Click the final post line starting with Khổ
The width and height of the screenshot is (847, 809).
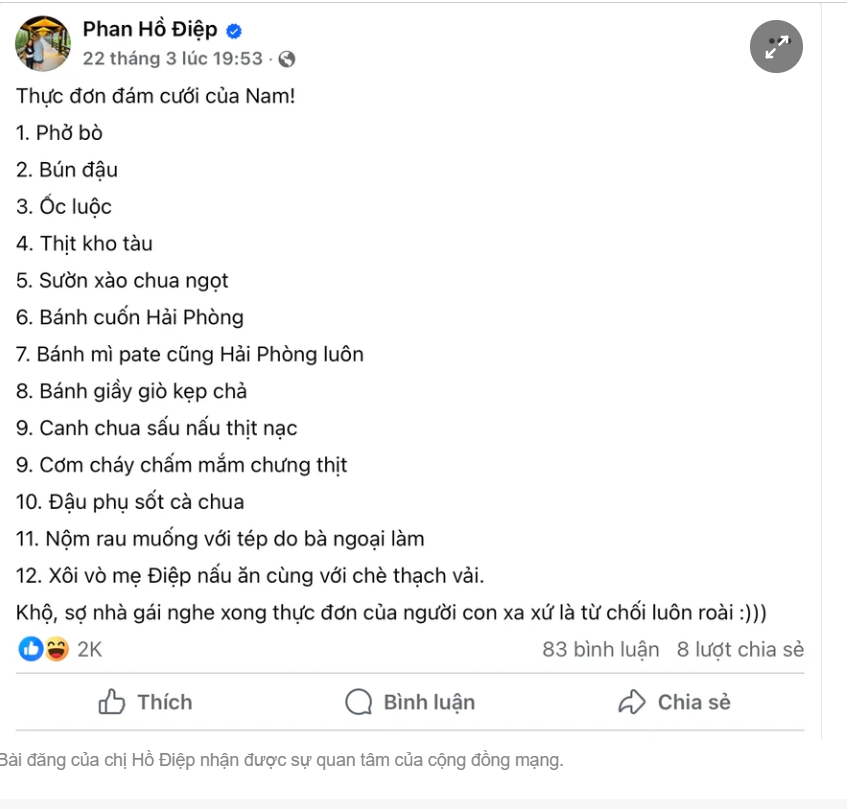coord(392,612)
